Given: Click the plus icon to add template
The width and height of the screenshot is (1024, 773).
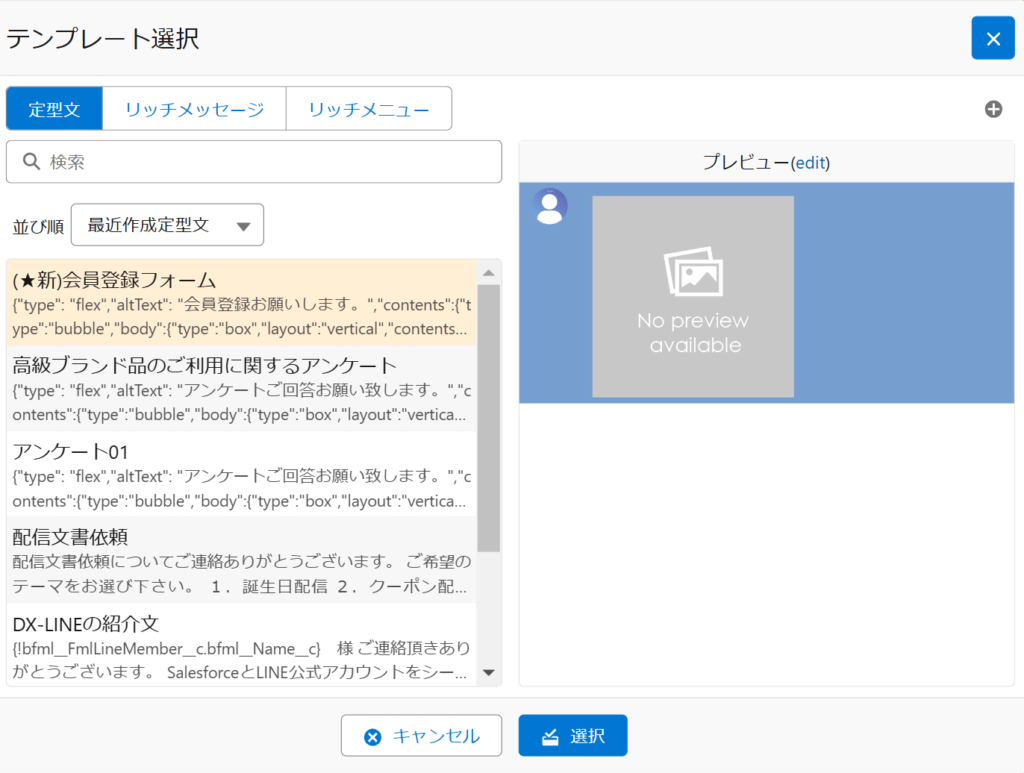Looking at the screenshot, I should (x=993, y=109).
